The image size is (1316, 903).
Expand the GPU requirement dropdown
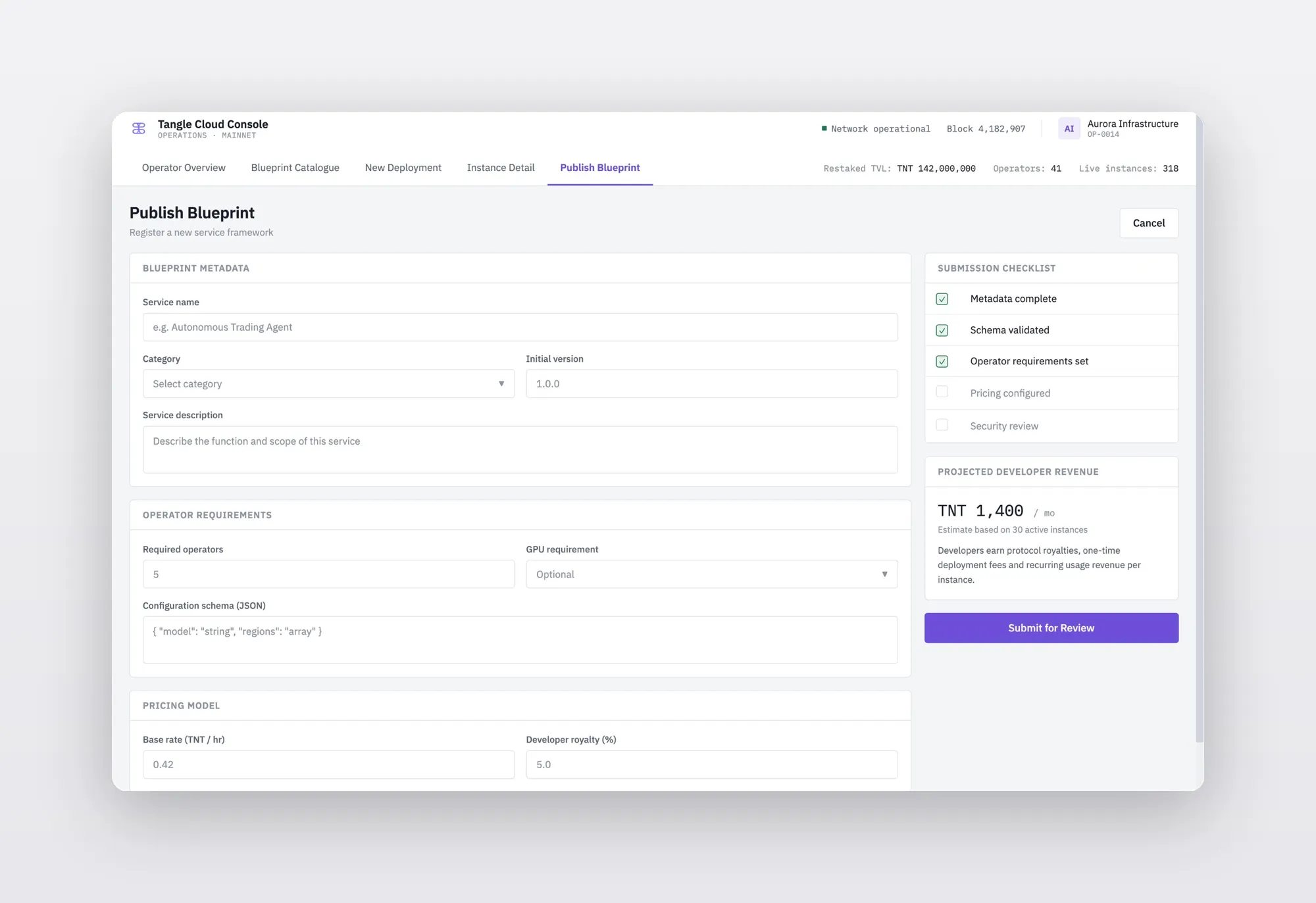point(712,574)
